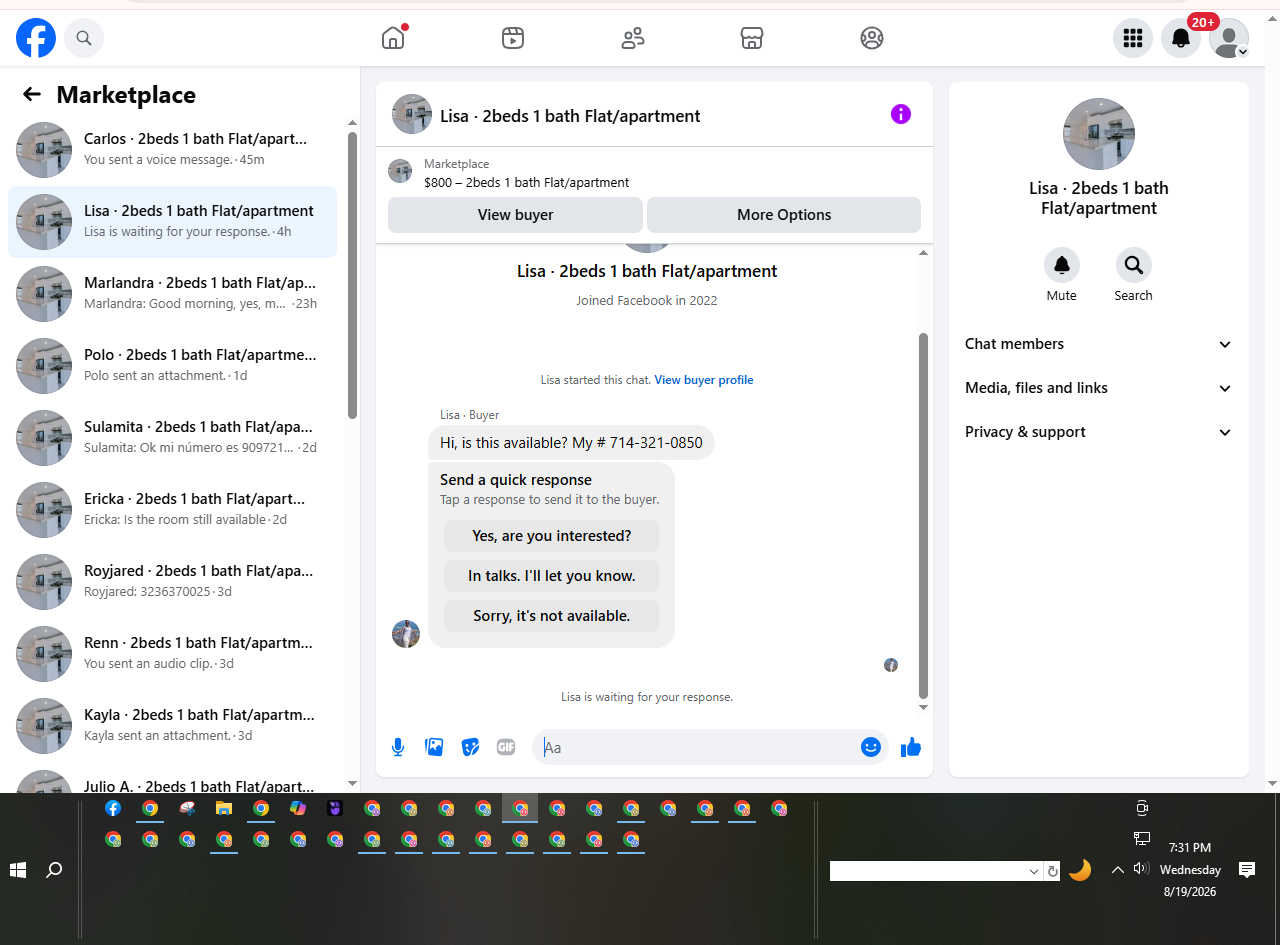This screenshot has width=1280, height=945.
Task: Click the chat messages scrollbar
Action: click(923, 516)
